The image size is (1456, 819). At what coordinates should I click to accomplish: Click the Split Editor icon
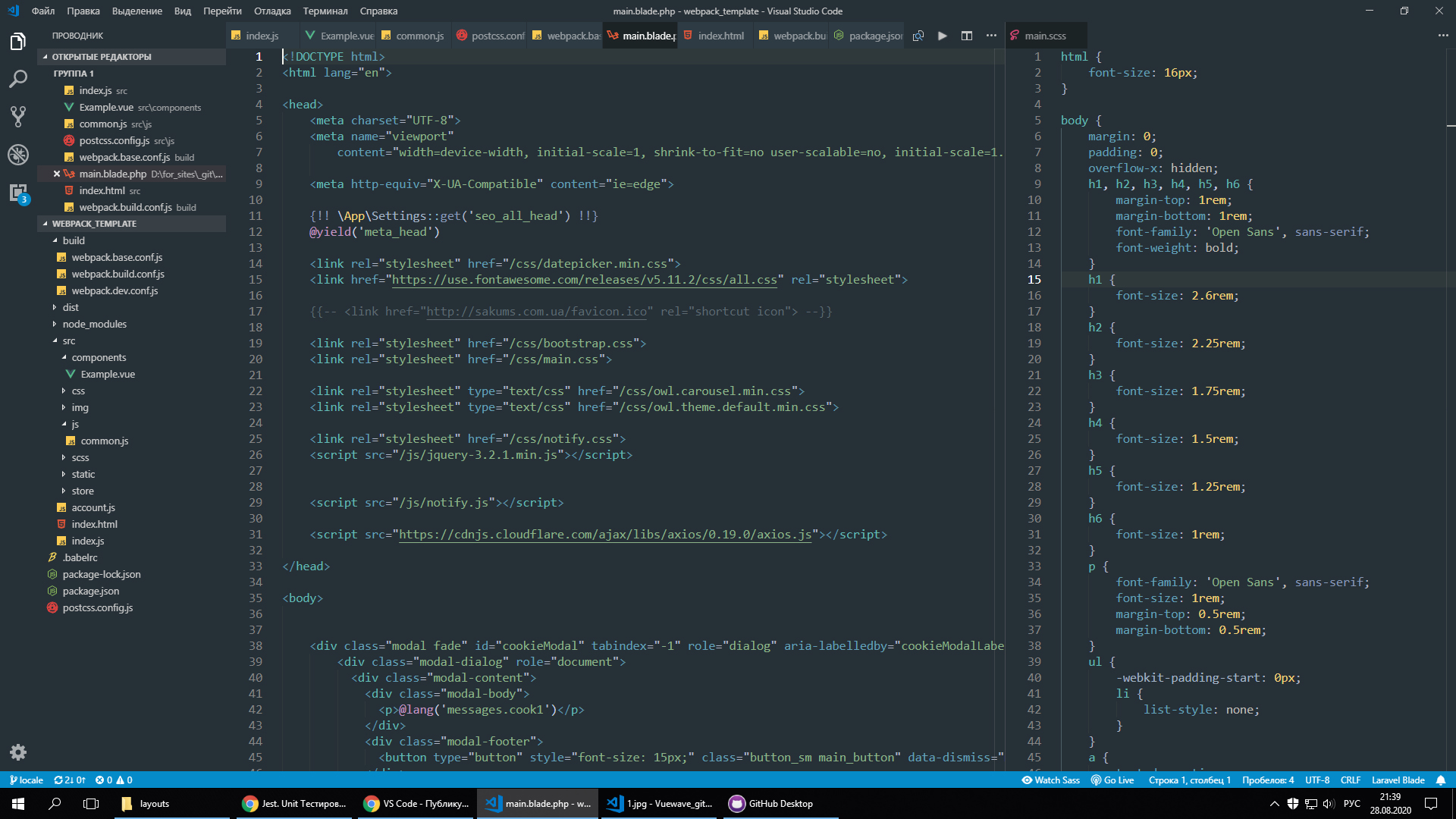[x=966, y=36]
